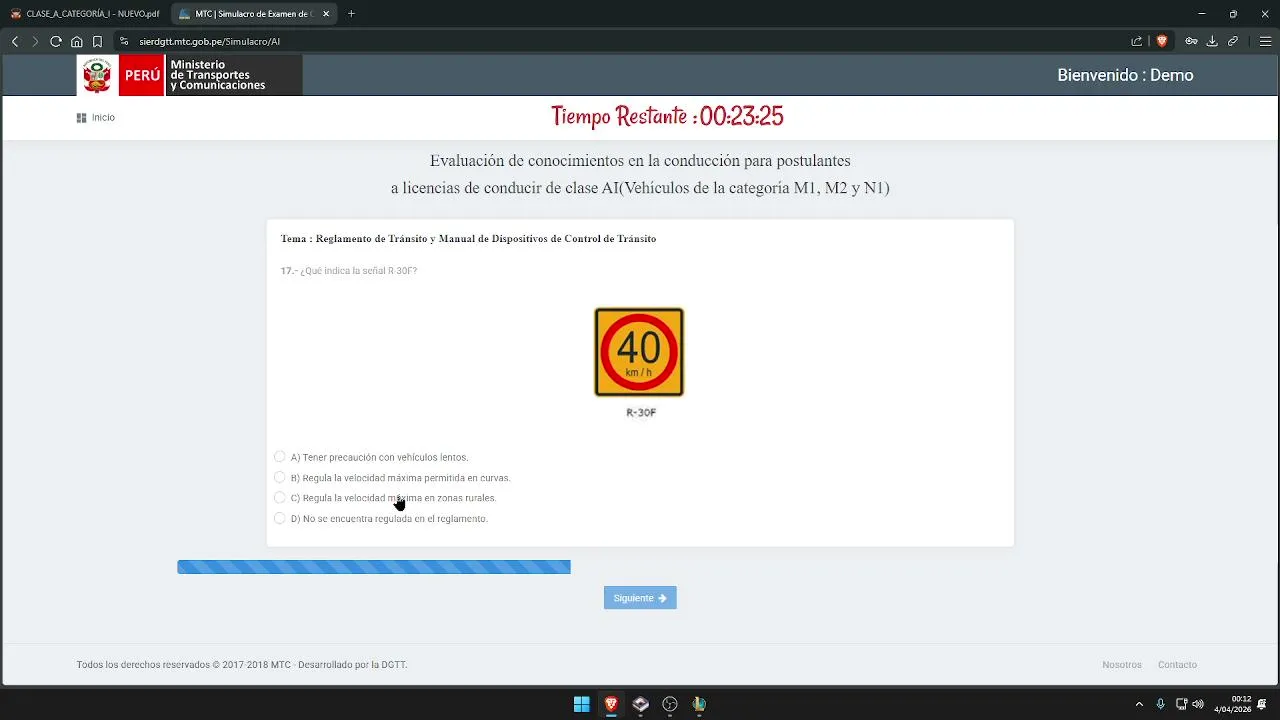
Task: Click the question text about señal R-30F
Action: pyautogui.click(x=349, y=271)
